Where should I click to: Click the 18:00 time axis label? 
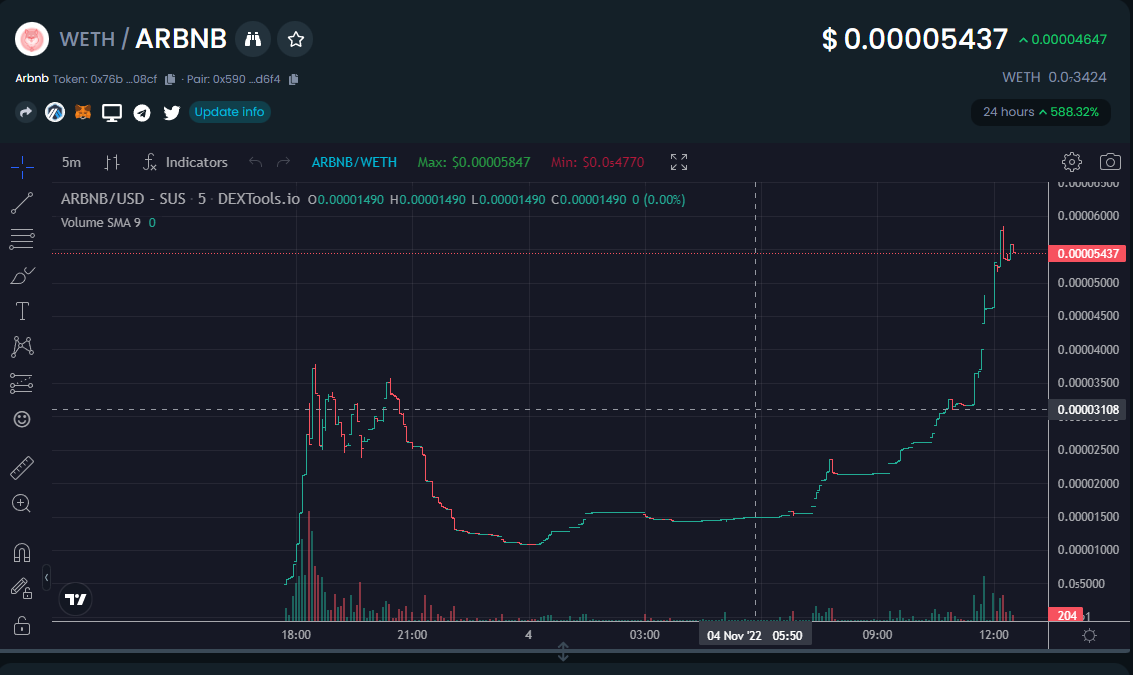(x=296, y=635)
